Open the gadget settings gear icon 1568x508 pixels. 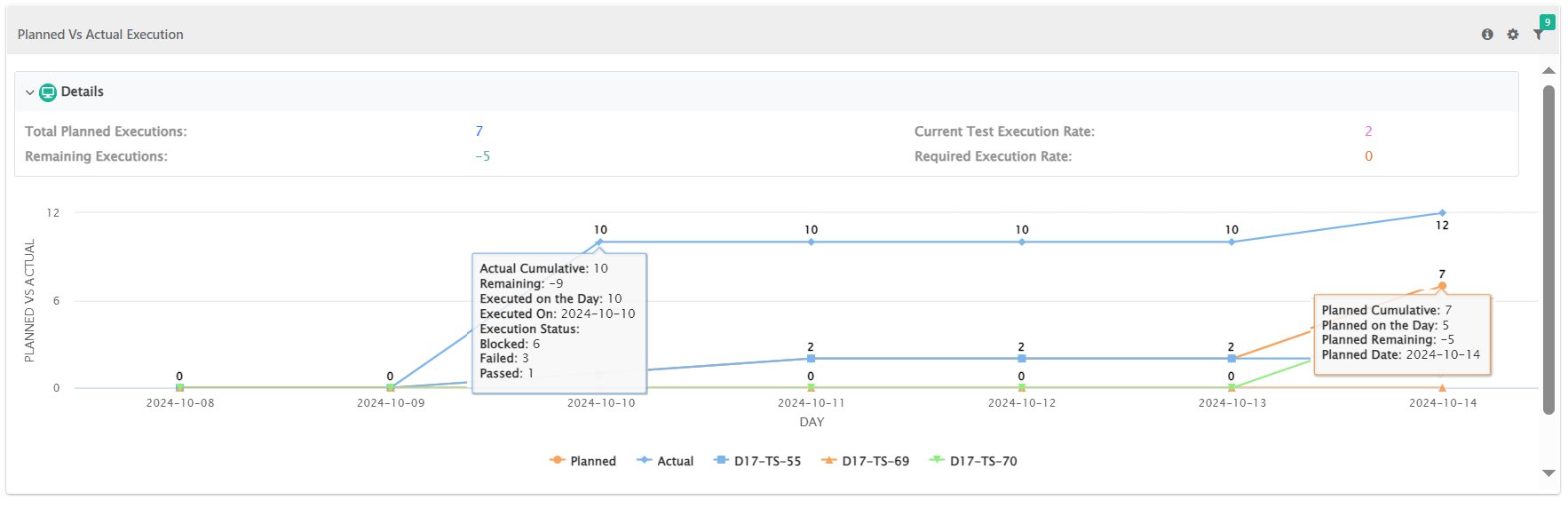(1513, 35)
